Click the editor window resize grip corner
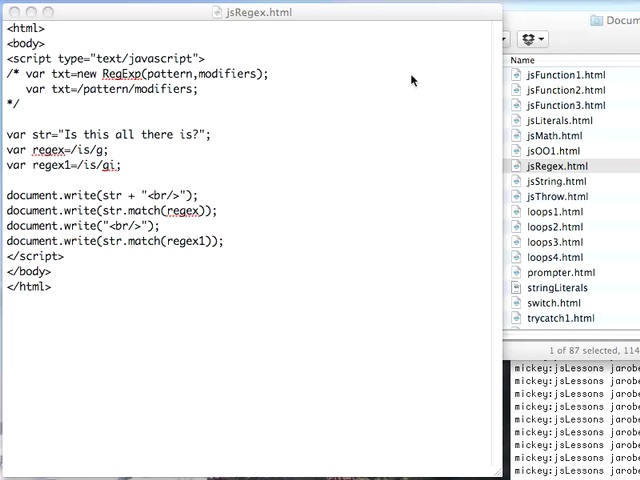640x480 pixels. pyautogui.click(x=498, y=472)
